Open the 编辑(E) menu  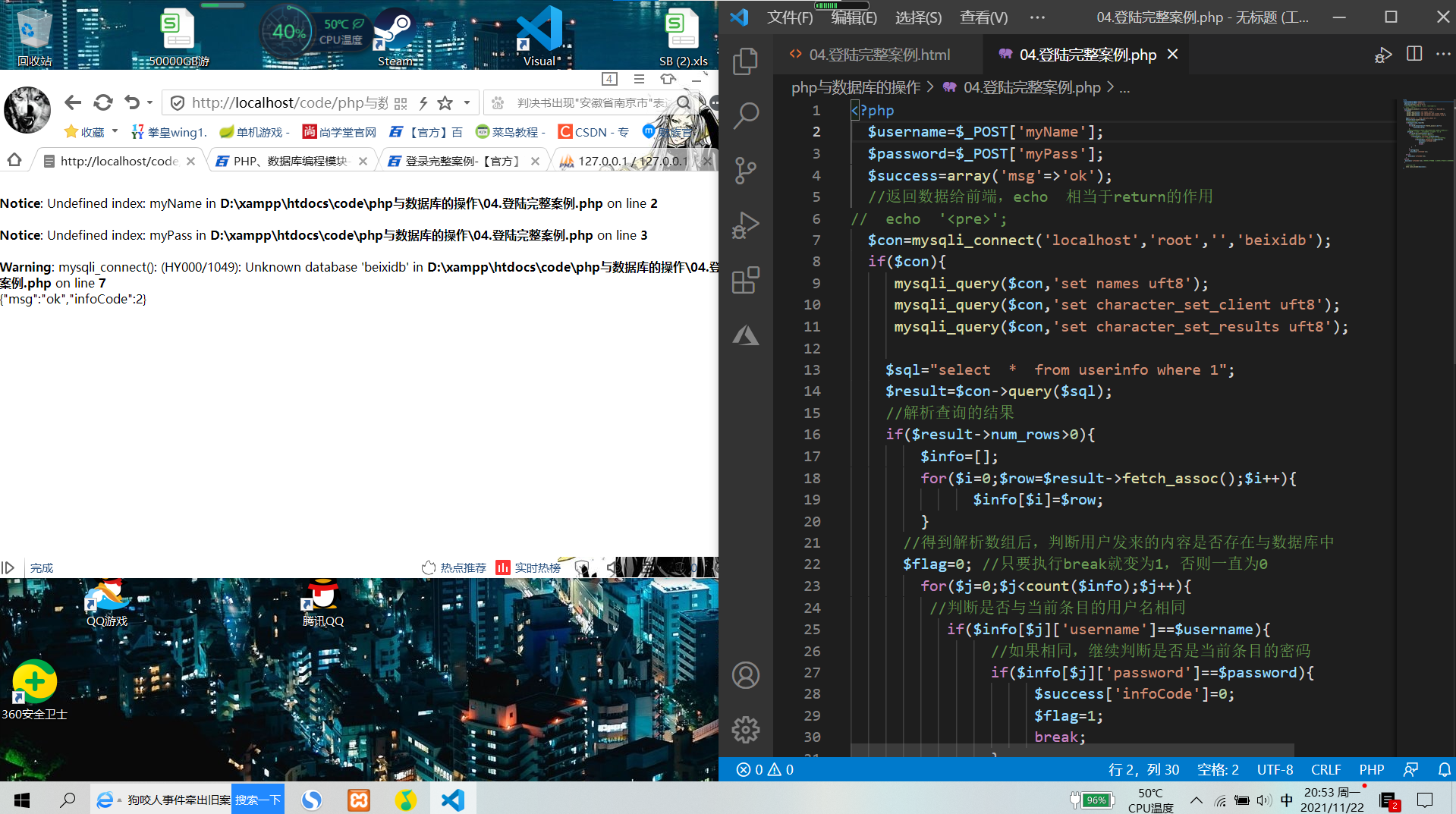click(854, 17)
